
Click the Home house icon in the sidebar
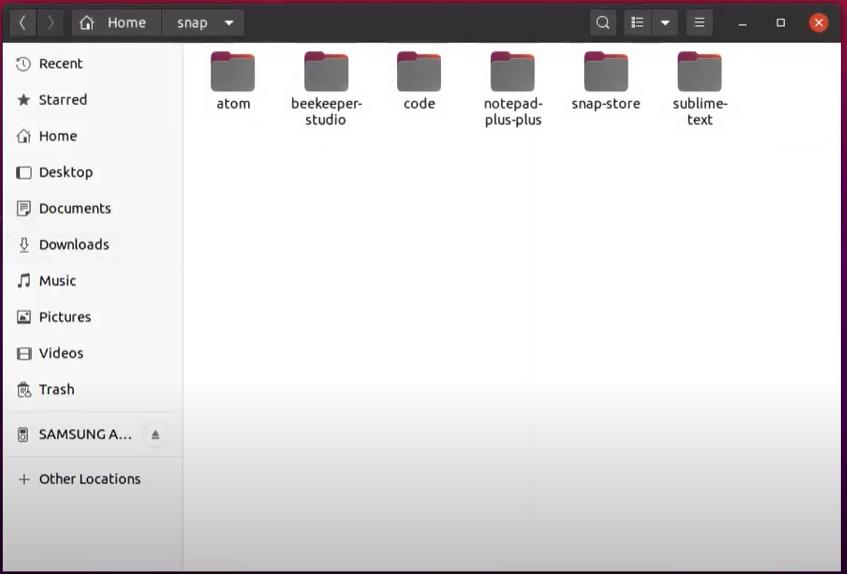(23, 136)
